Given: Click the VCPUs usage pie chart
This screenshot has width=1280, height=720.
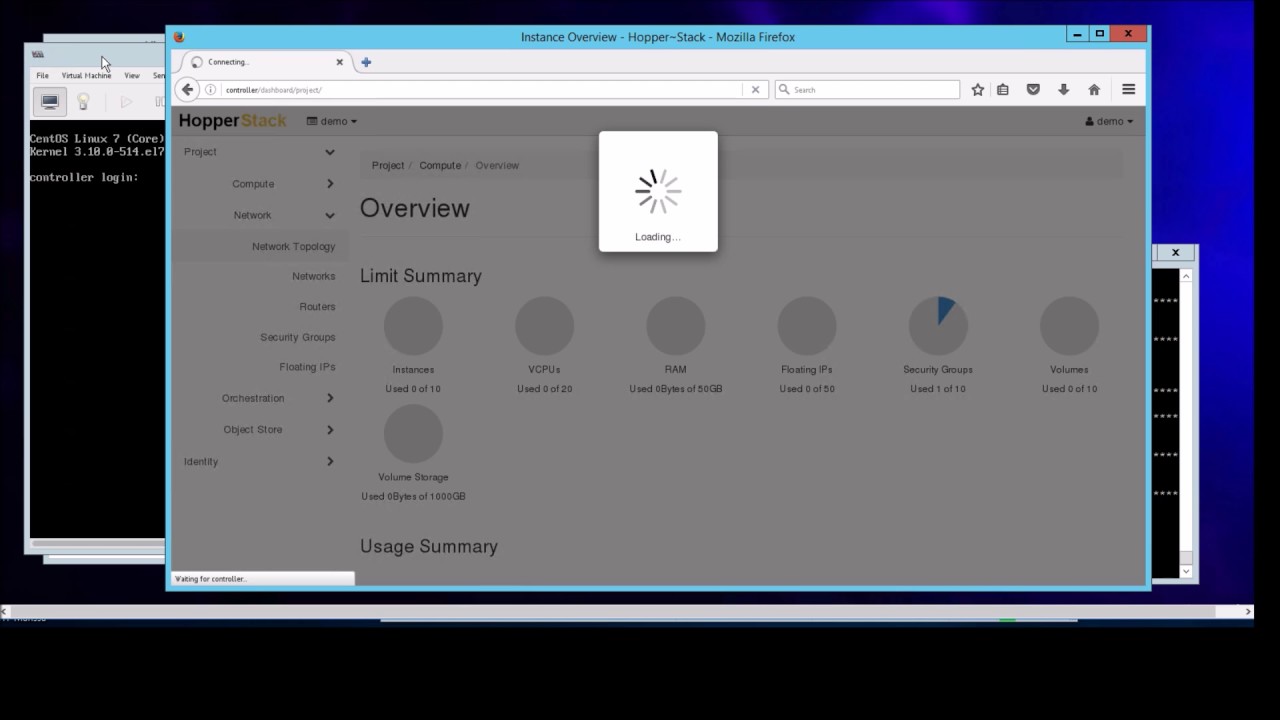Looking at the screenshot, I should coord(544,325).
